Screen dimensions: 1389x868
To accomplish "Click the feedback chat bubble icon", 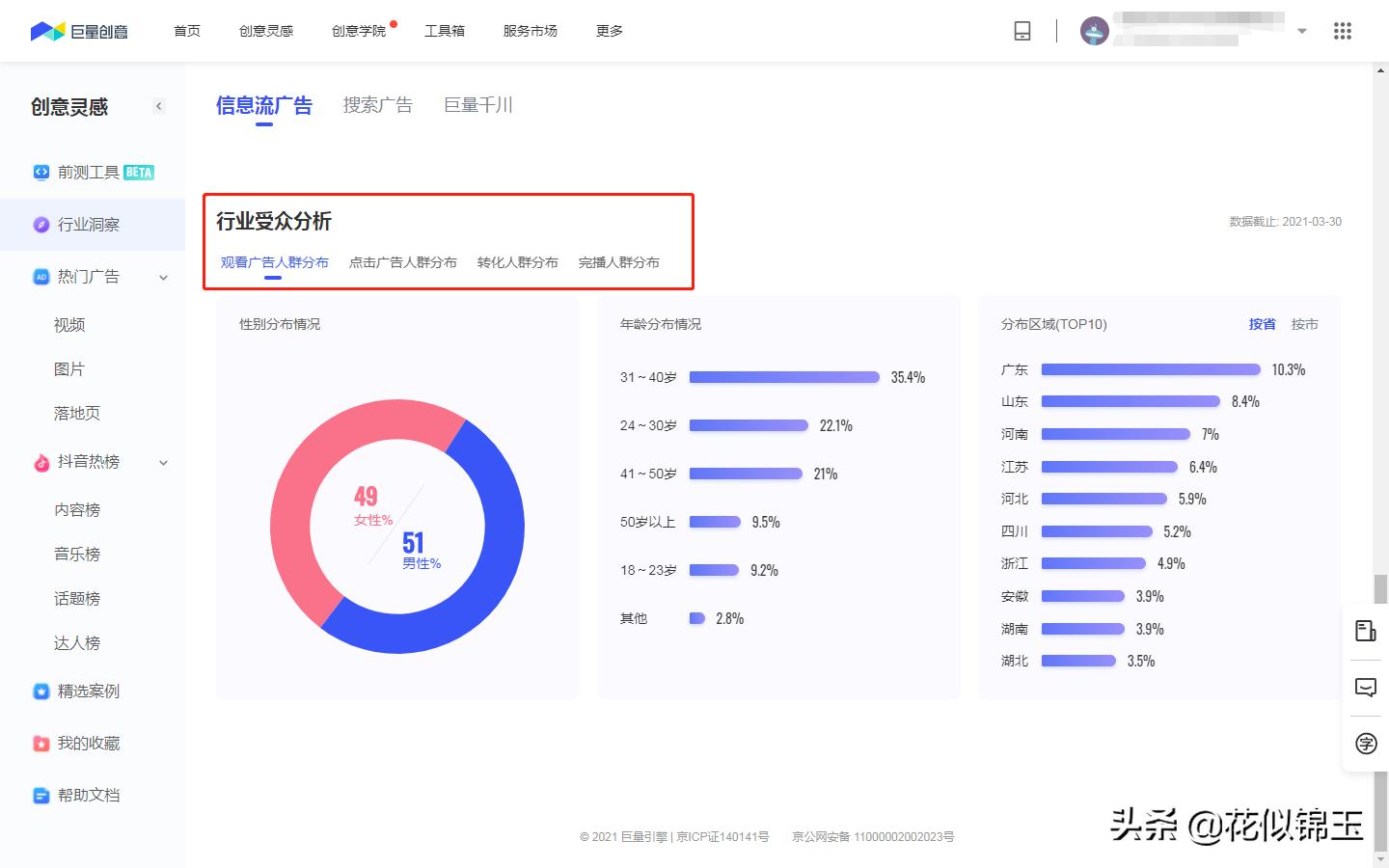I will (x=1365, y=687).
